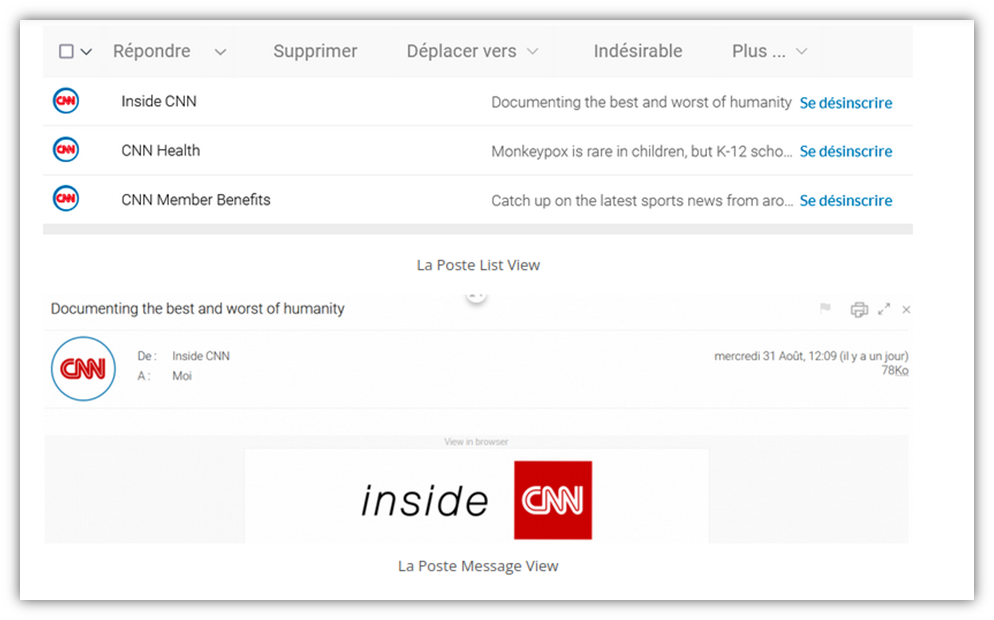This screenshot has width=994, height=620.
Task: Print the open message
Action: [x=859, y=309]
